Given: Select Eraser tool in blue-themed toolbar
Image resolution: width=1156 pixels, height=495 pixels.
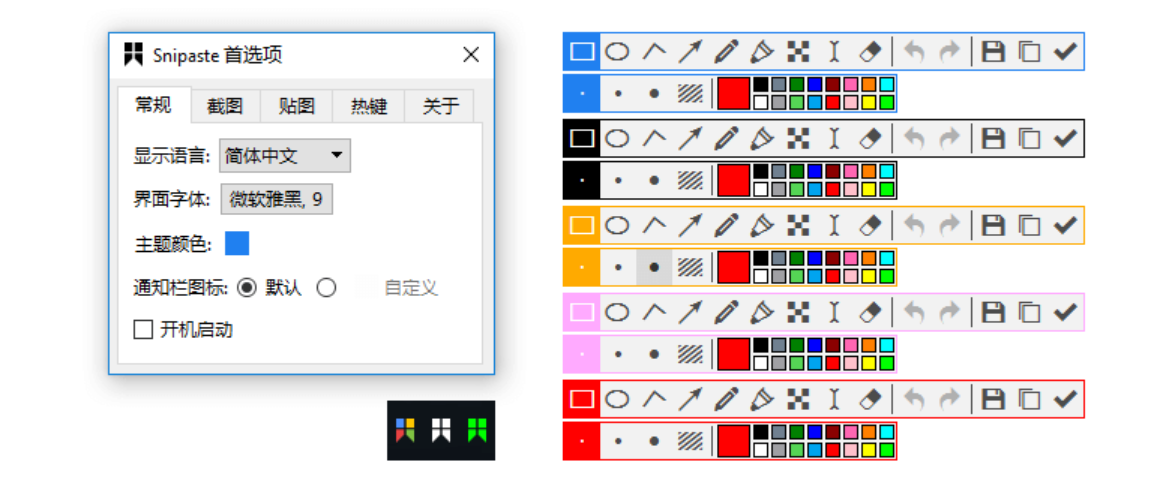Looking at the screenshot, I should [x=871, y=52].
